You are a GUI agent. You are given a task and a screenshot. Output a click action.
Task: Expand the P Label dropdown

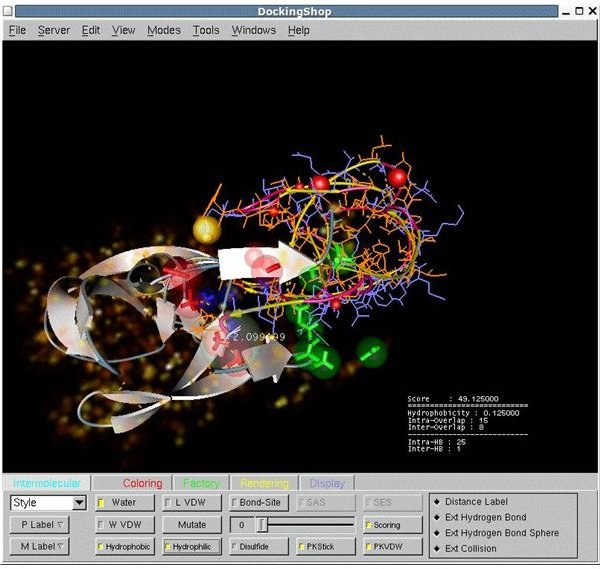(39, 525)
